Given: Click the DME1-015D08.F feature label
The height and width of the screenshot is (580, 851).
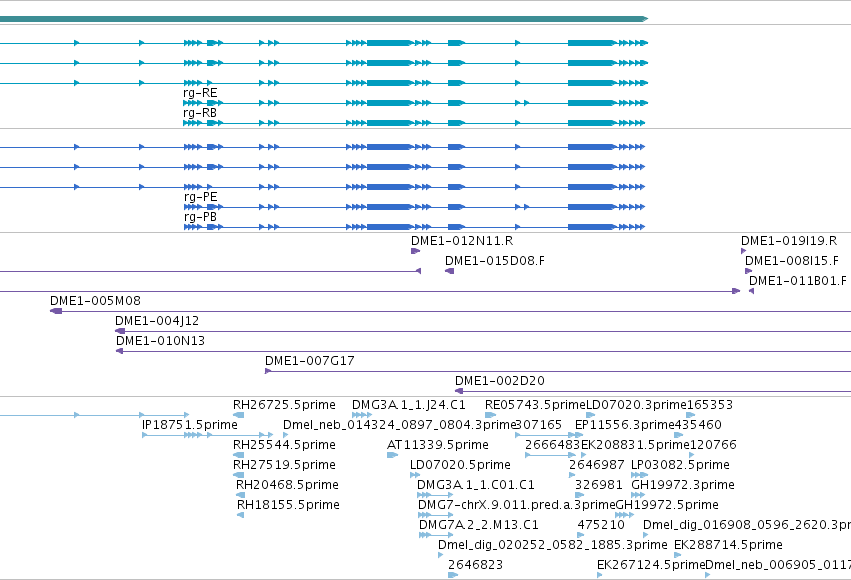Looking at the screenshot, I should click(495, 261).
